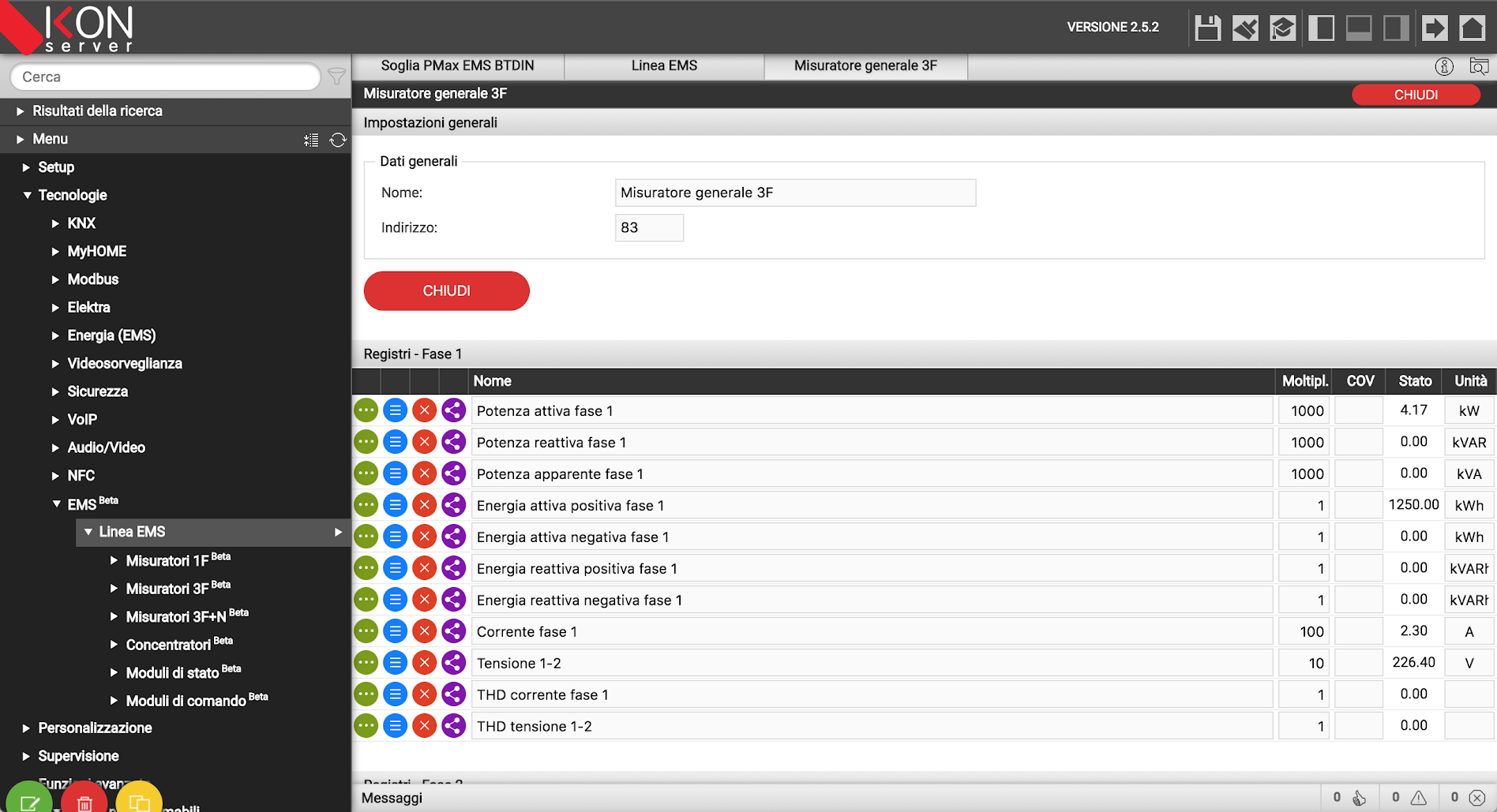This screenshot has width=1497, height=812.
Task: Edit the Indirizzo field
Action: (x=649, y=227)
